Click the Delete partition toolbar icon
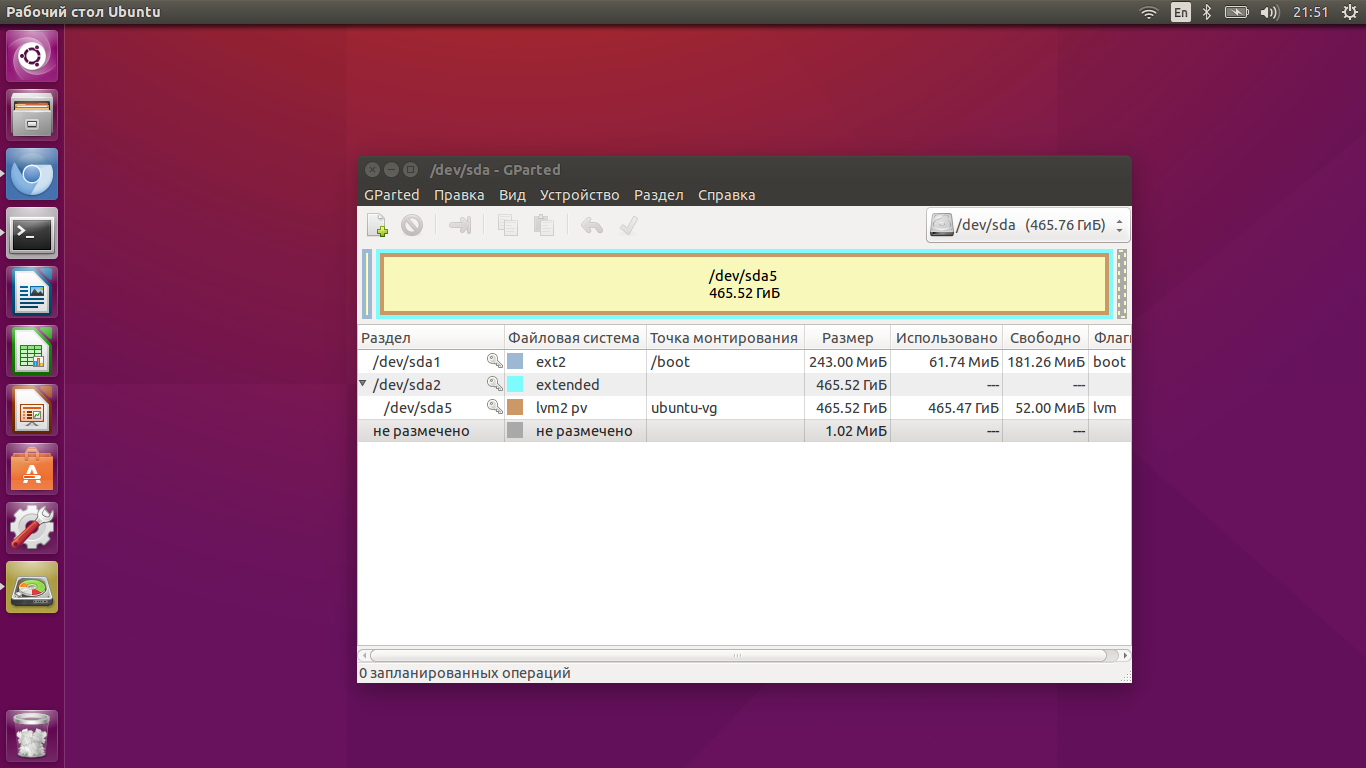Viewport: 1366px width, 768px height. [x=412, y=225]
